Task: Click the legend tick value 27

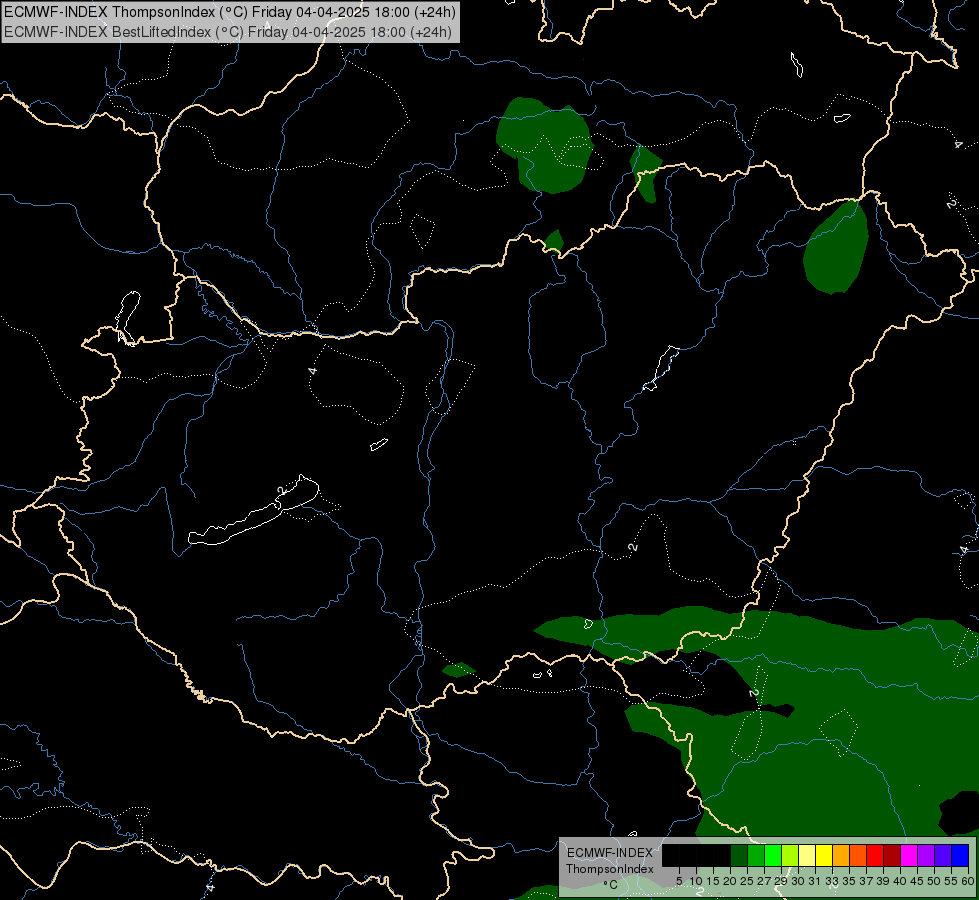Action: click(764, 881)
